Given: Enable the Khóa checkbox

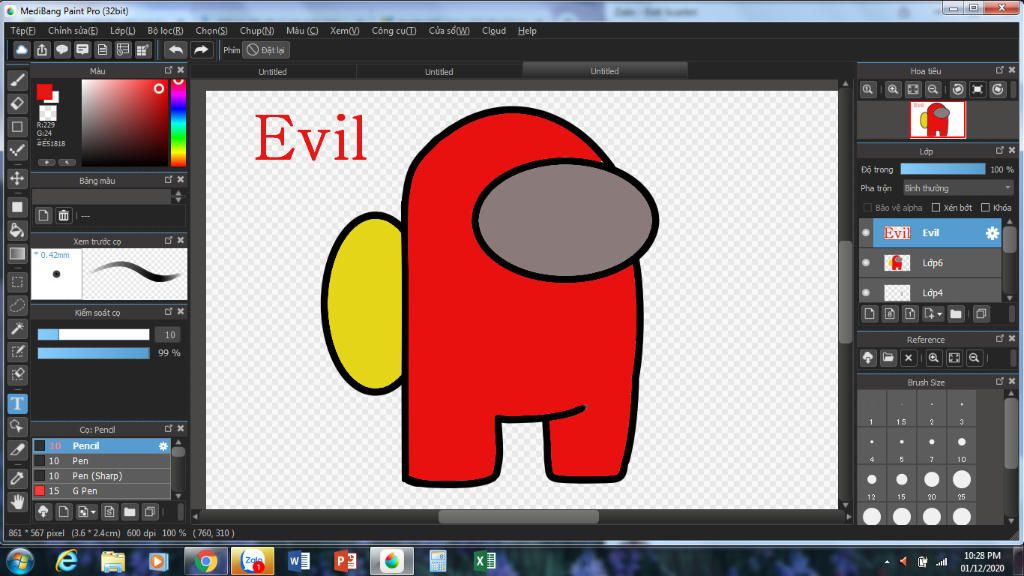Looking at the screenshot, I should 985,208.
